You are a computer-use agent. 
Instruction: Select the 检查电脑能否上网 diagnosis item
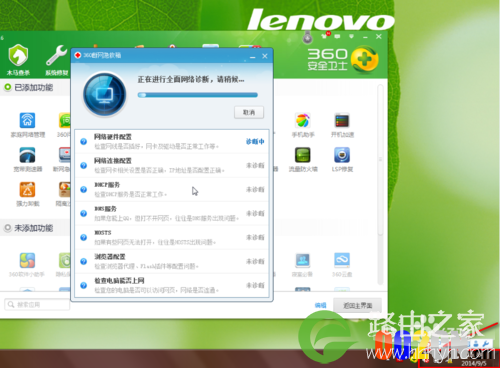coord(172,285)
